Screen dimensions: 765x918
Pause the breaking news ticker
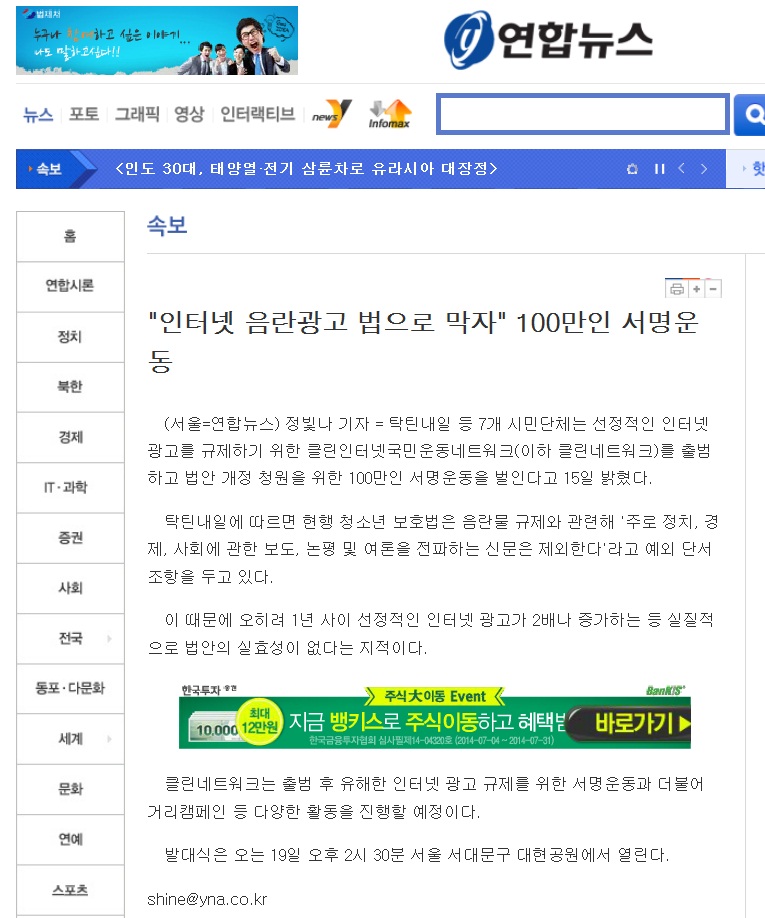[x=660, y=169]
